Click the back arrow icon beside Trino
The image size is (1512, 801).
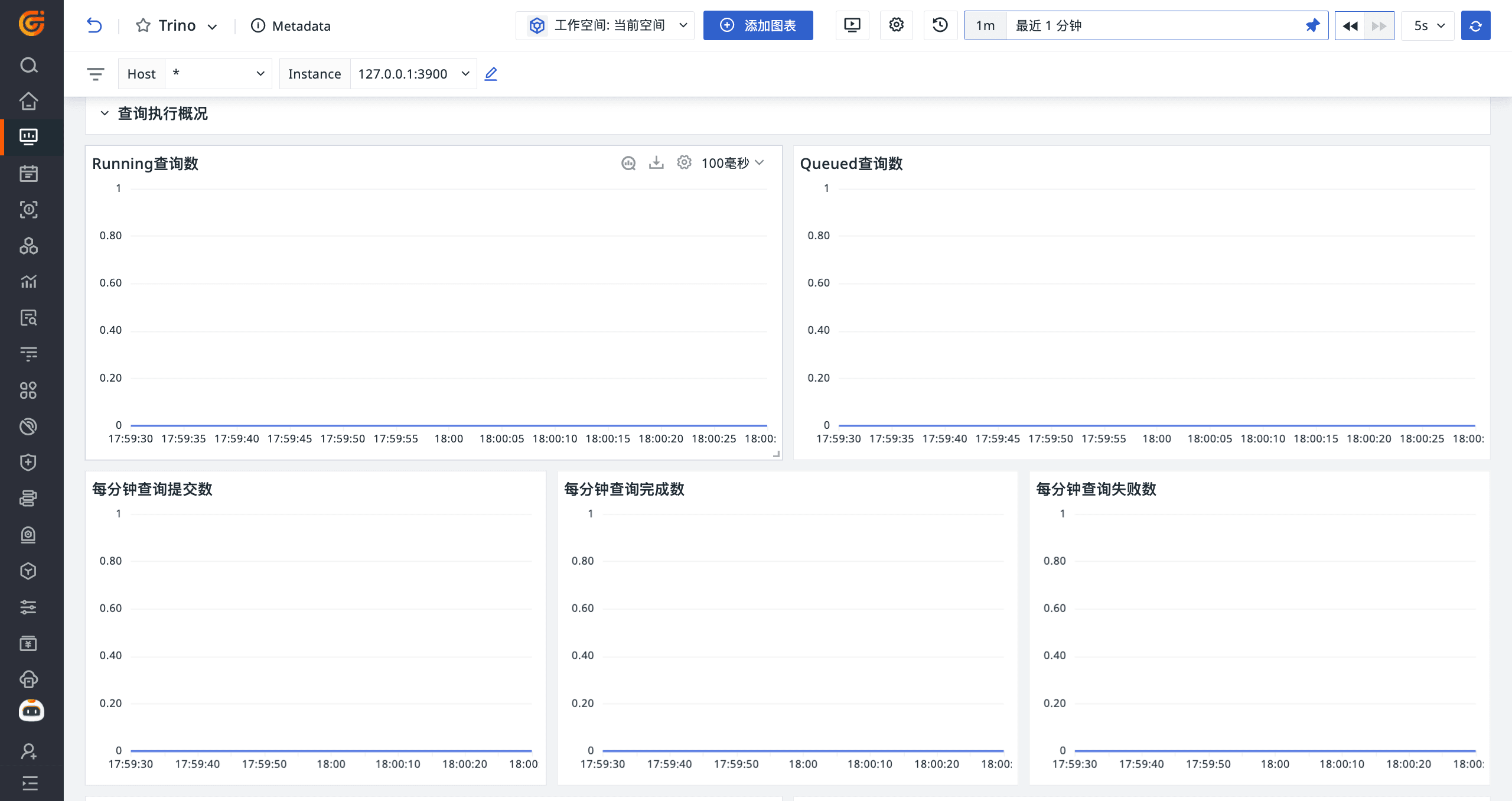tap(94, 25)
